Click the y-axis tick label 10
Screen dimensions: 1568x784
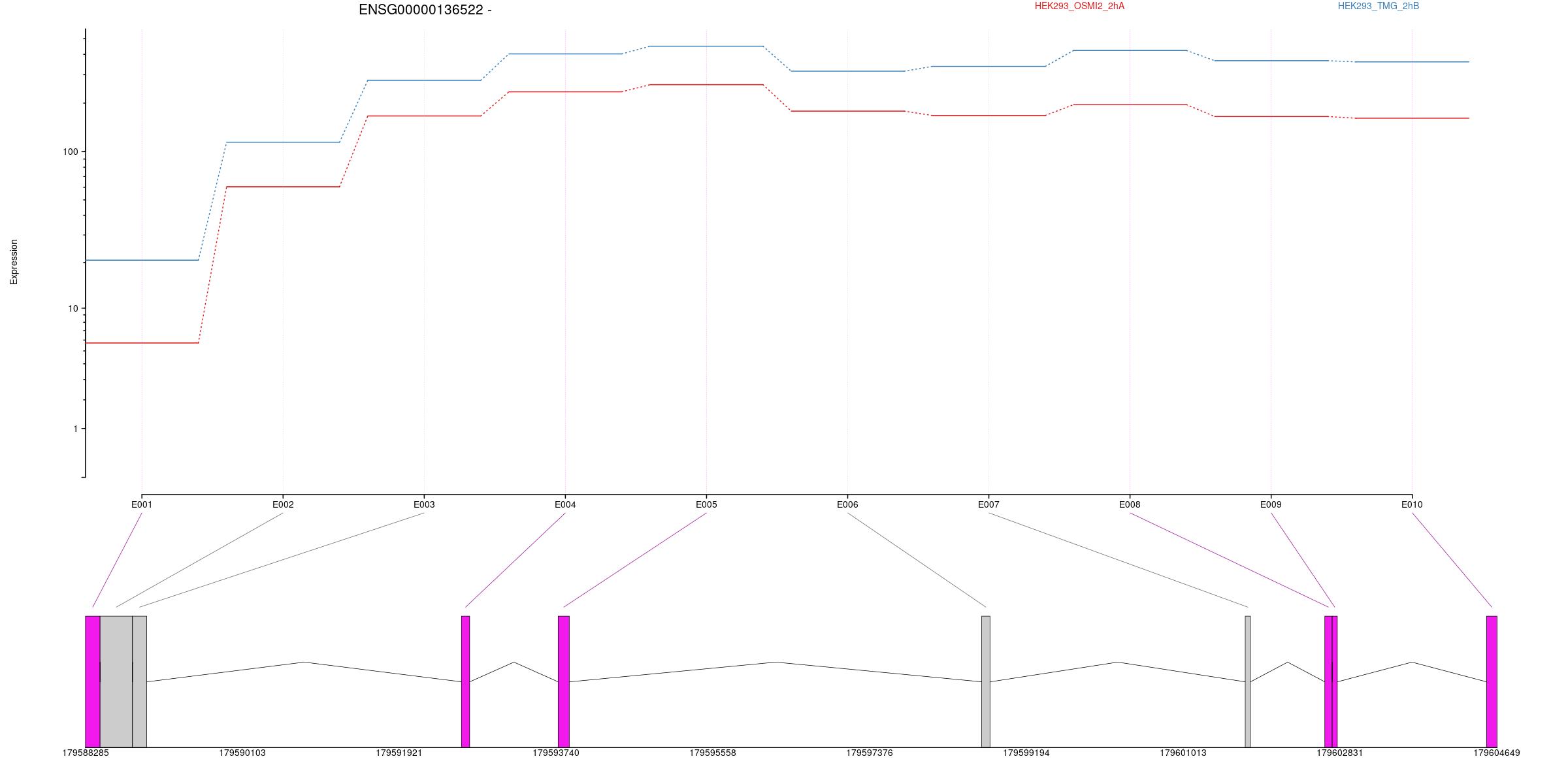pos(73,308)
